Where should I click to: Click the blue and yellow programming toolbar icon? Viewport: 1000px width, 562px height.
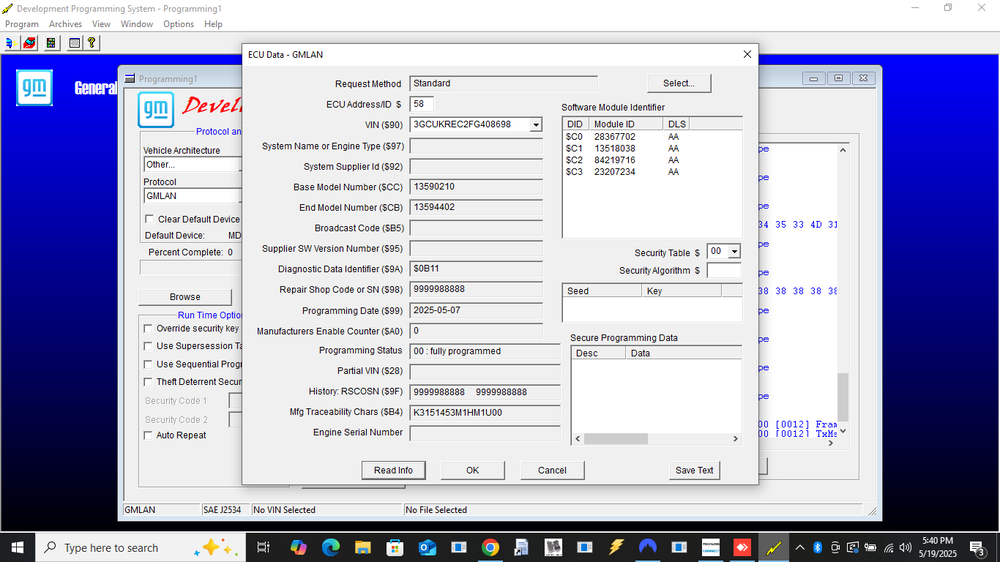[10, 43]
